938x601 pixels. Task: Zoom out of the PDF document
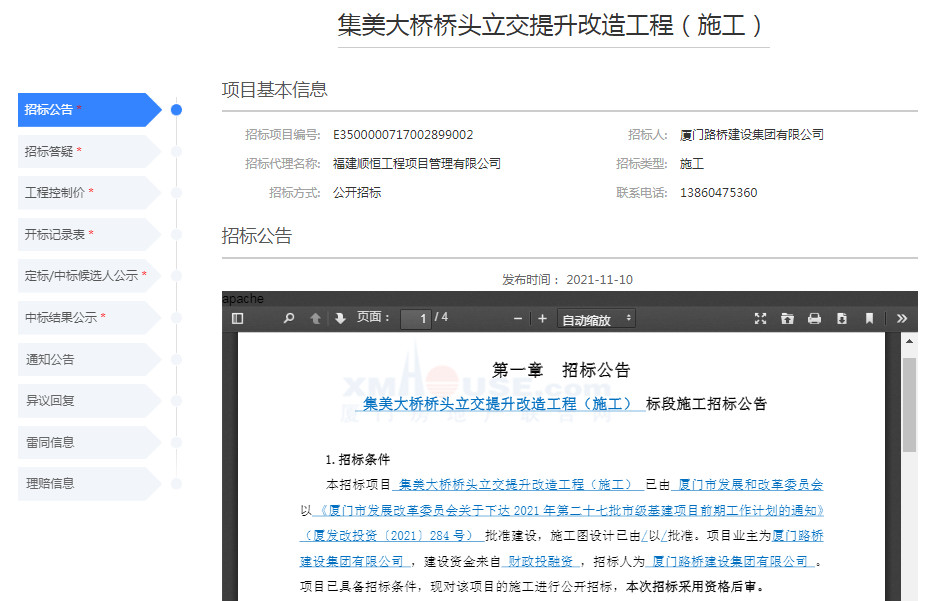click(518, 319)
